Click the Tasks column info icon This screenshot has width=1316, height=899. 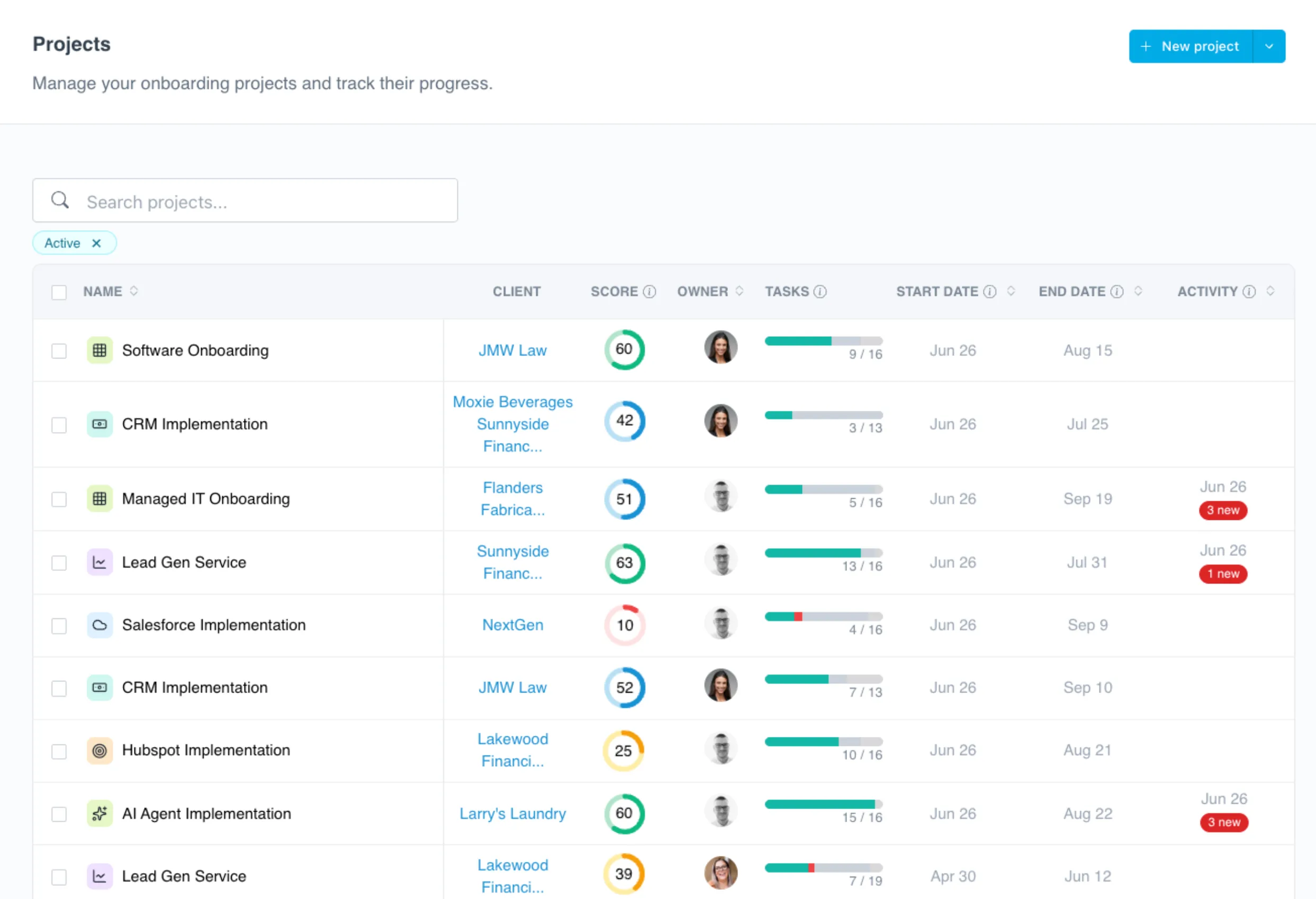coord(820,292)
